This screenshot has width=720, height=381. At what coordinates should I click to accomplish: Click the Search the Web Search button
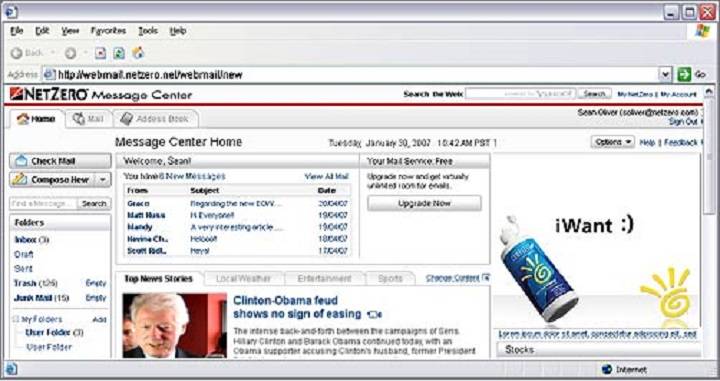(x=594, y=94)
